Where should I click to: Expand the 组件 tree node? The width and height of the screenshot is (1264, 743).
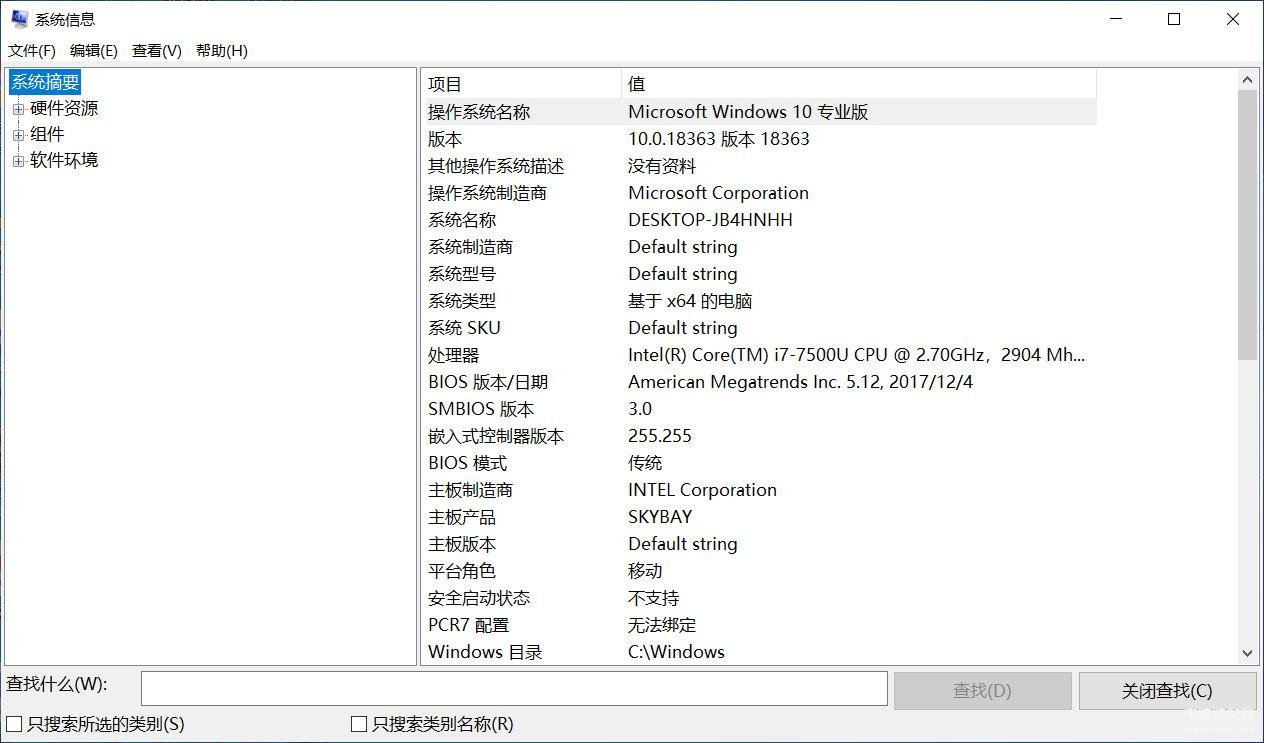18,135
